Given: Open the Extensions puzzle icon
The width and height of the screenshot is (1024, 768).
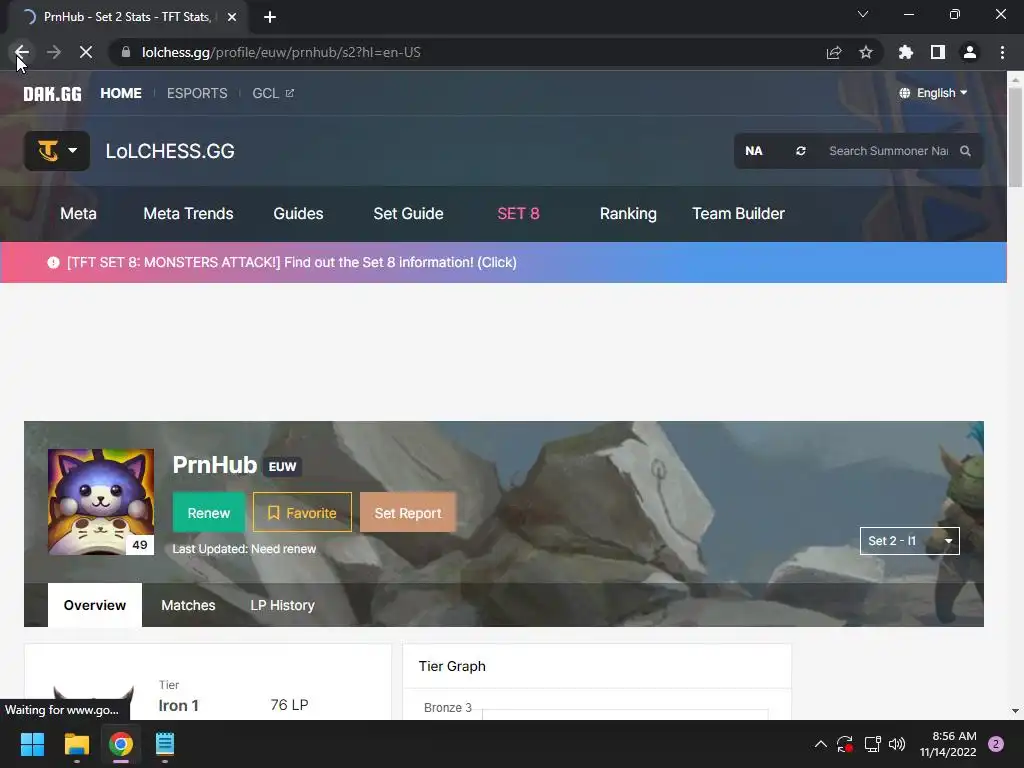Looking at the screenshot, I should (x=906, y=52).
